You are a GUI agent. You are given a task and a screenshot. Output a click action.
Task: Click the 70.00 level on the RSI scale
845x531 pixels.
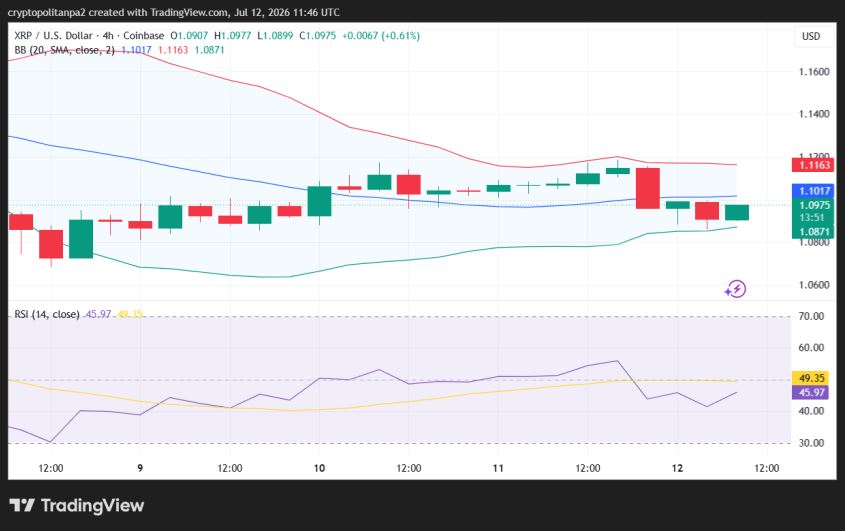[x=811, y=316]
